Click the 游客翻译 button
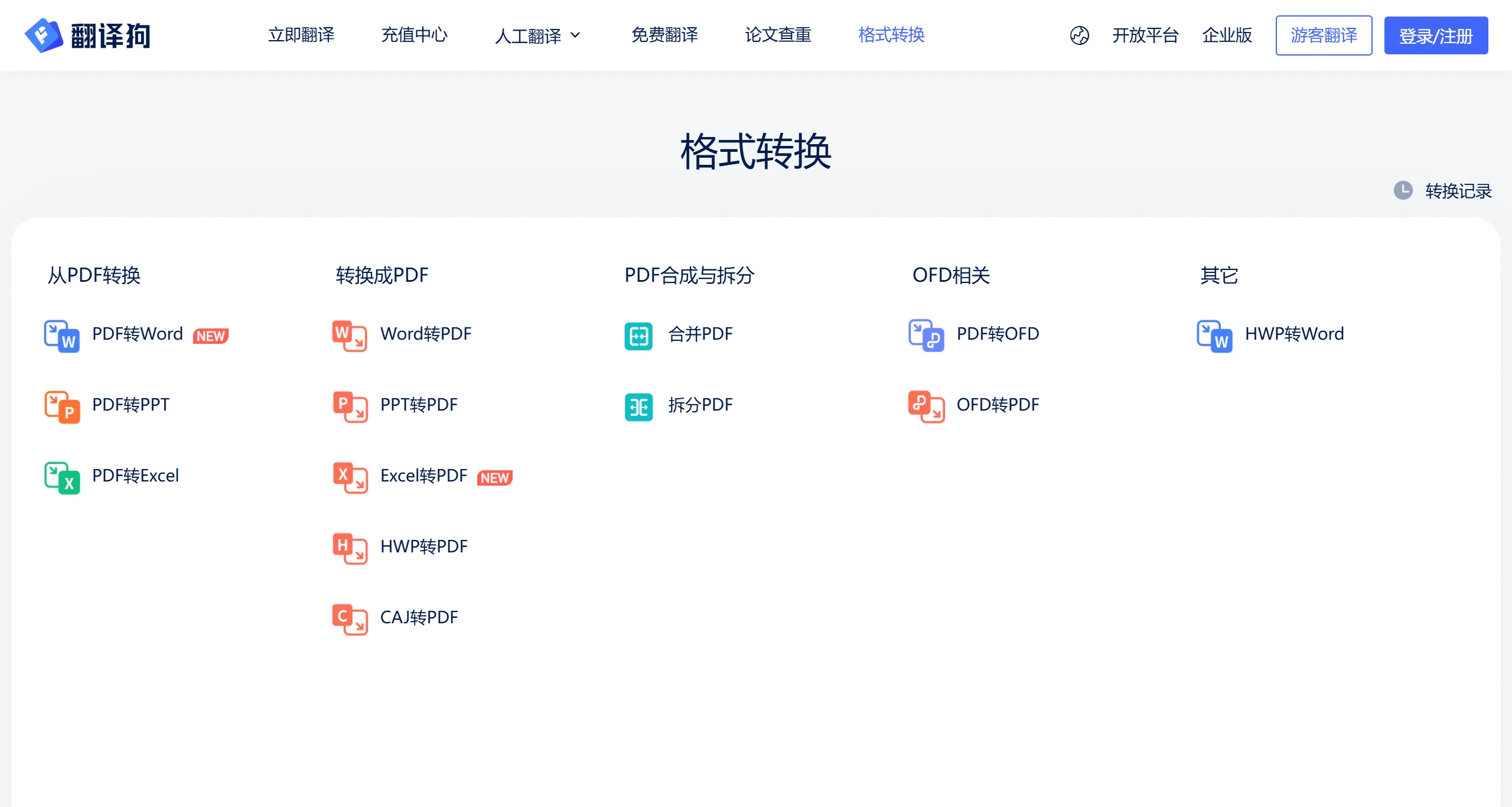 [1324, 35]
